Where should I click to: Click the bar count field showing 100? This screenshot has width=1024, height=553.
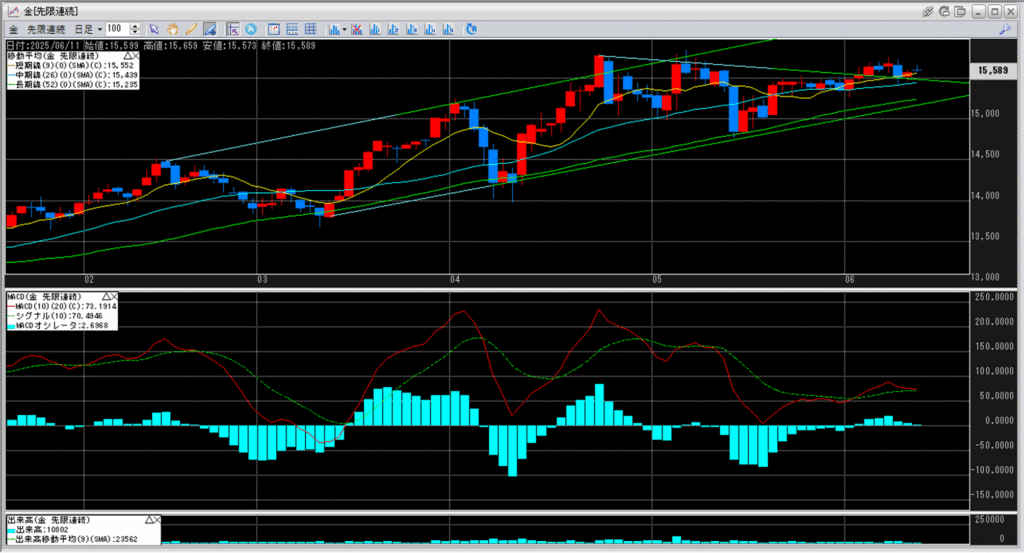point(116,29)
